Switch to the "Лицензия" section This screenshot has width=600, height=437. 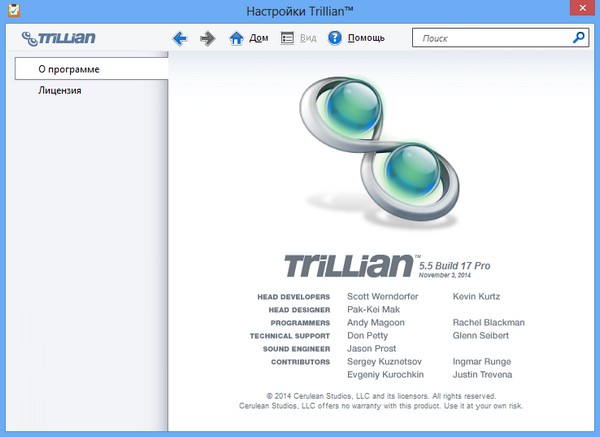coord(60,91)
